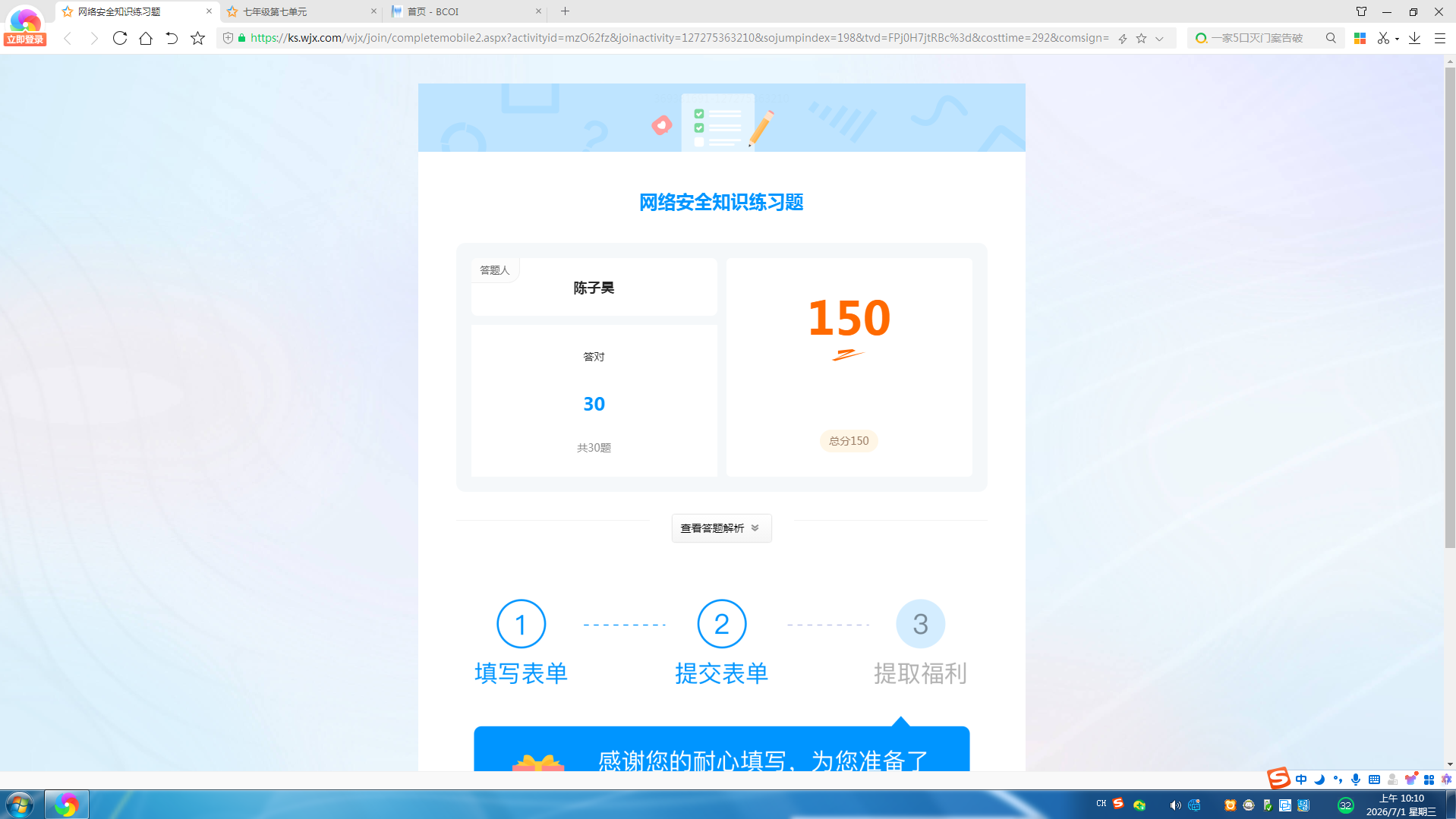Screen dimensions: 1456x819
Task: Click the page URL in address bar
Action: pyautogui.click(x=679, y=38)
